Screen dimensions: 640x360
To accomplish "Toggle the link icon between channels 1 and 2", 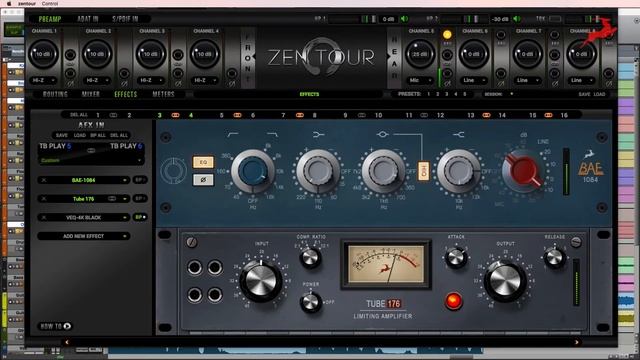I will coord(113,116).
